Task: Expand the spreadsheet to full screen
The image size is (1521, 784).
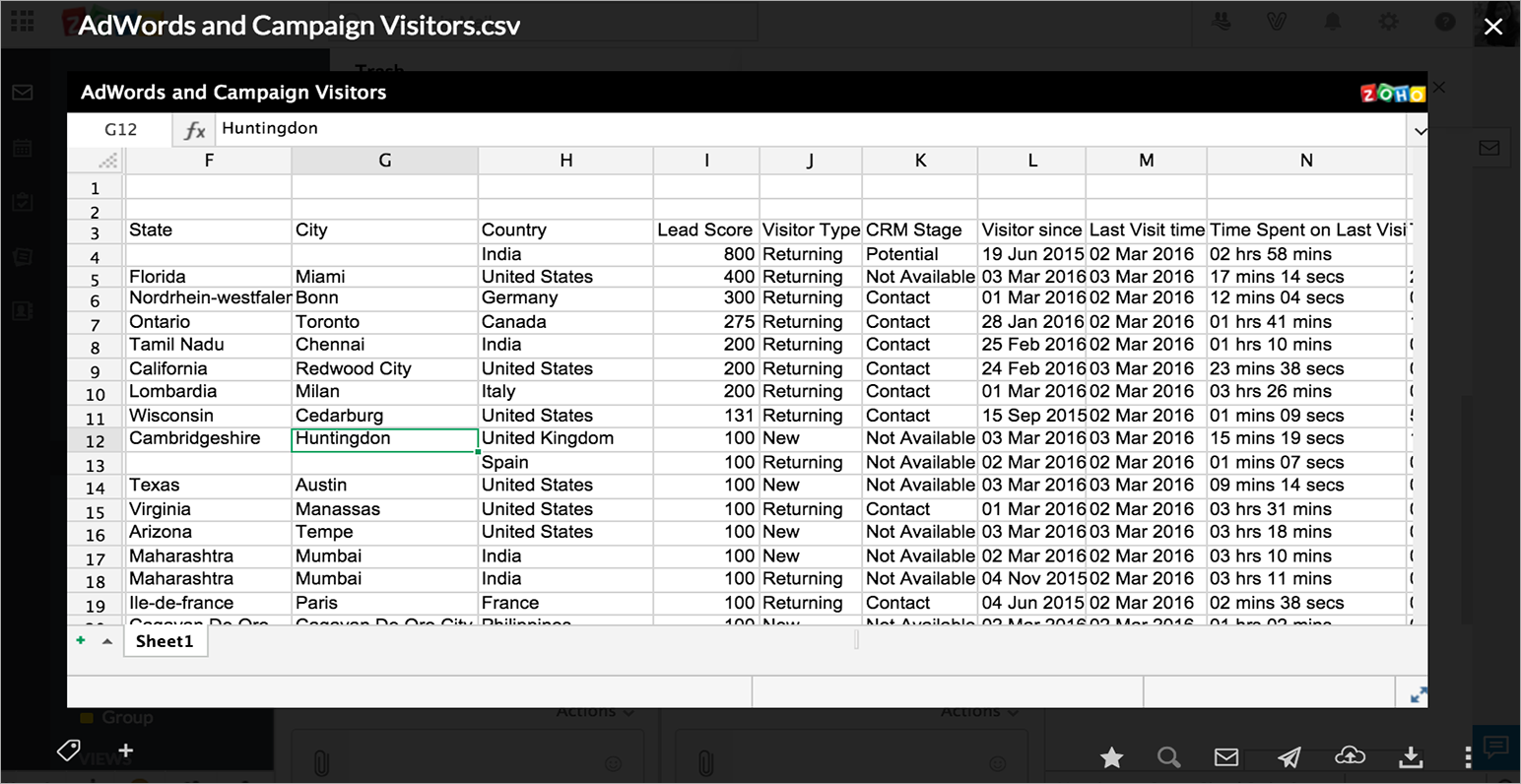Action: (x=1419, y=694)
